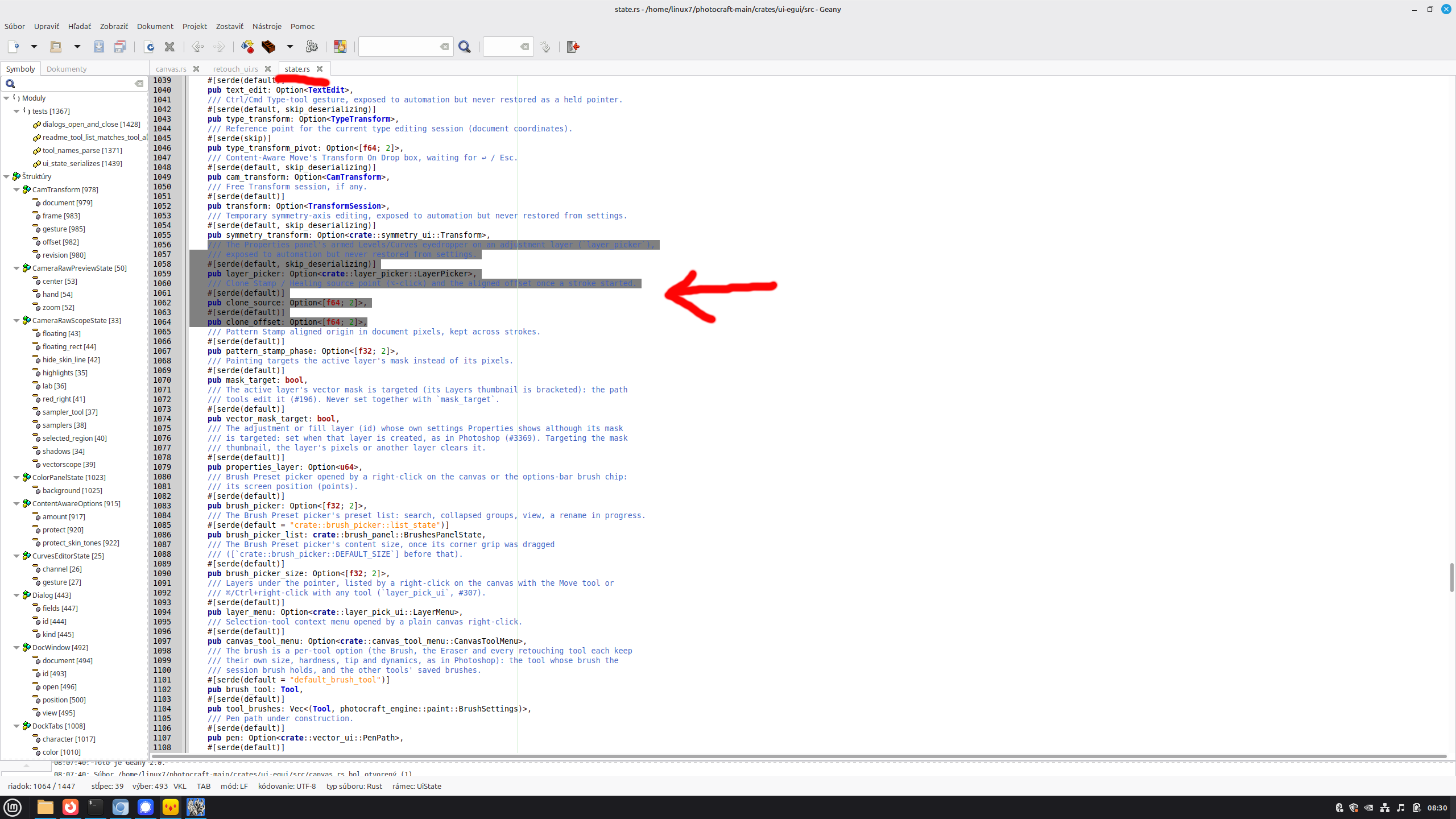Jump to the entered line icon
Screen dimensions: 1456x819
[x=545, y=47]
